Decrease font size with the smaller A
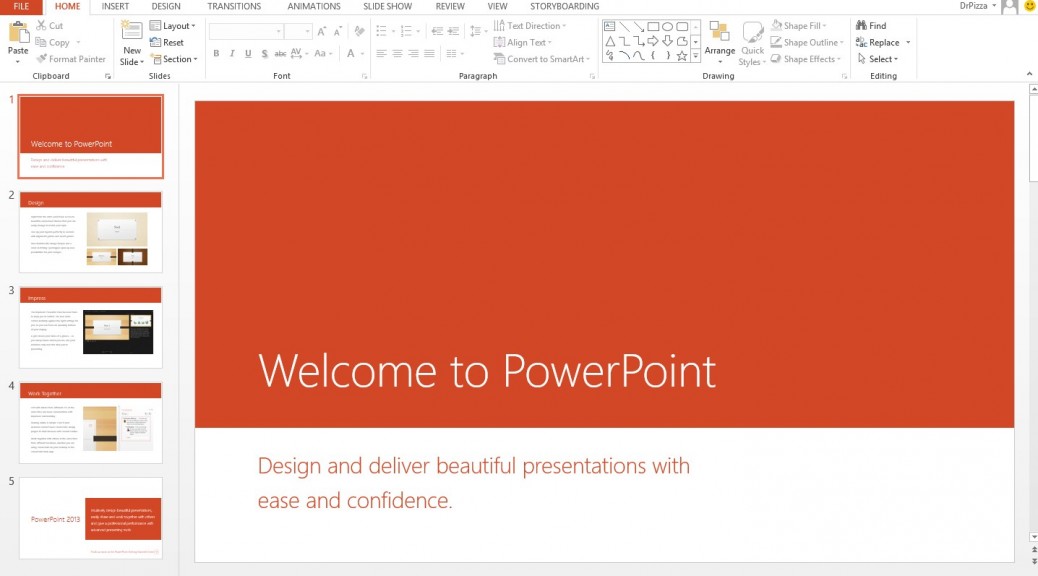 pos(338,31)
